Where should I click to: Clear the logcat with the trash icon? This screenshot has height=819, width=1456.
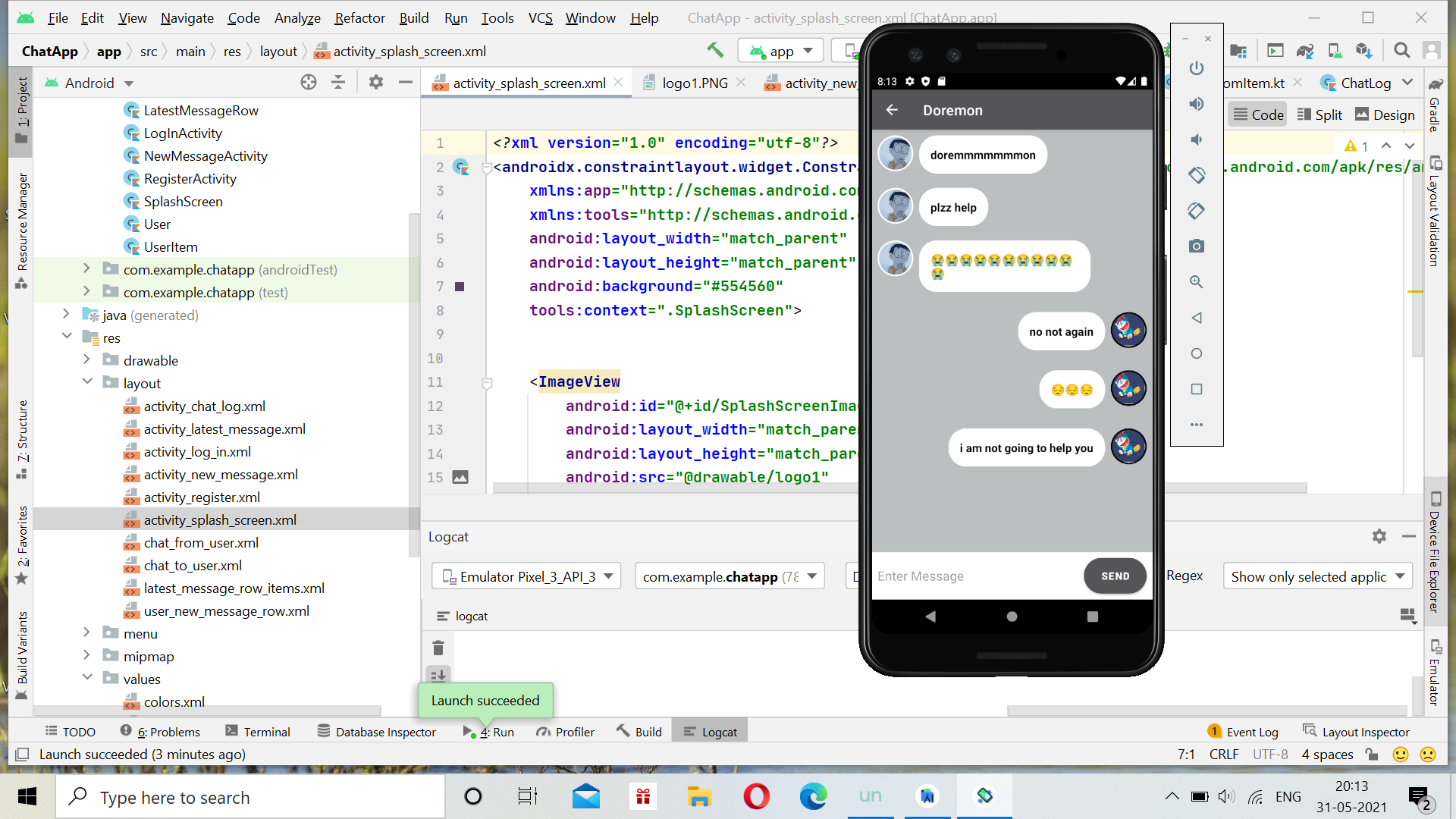pyautogui.click(x=438, y=648)
